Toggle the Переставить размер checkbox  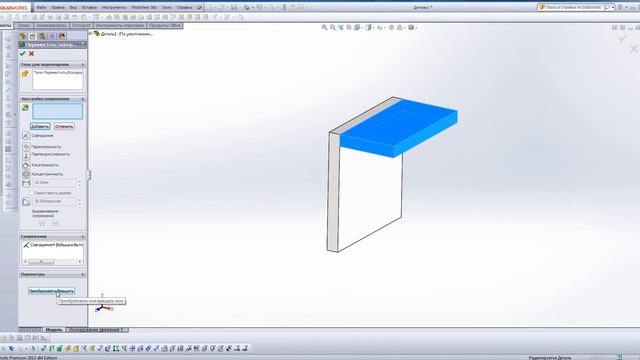pyautogui.click(x=31, y=193)
